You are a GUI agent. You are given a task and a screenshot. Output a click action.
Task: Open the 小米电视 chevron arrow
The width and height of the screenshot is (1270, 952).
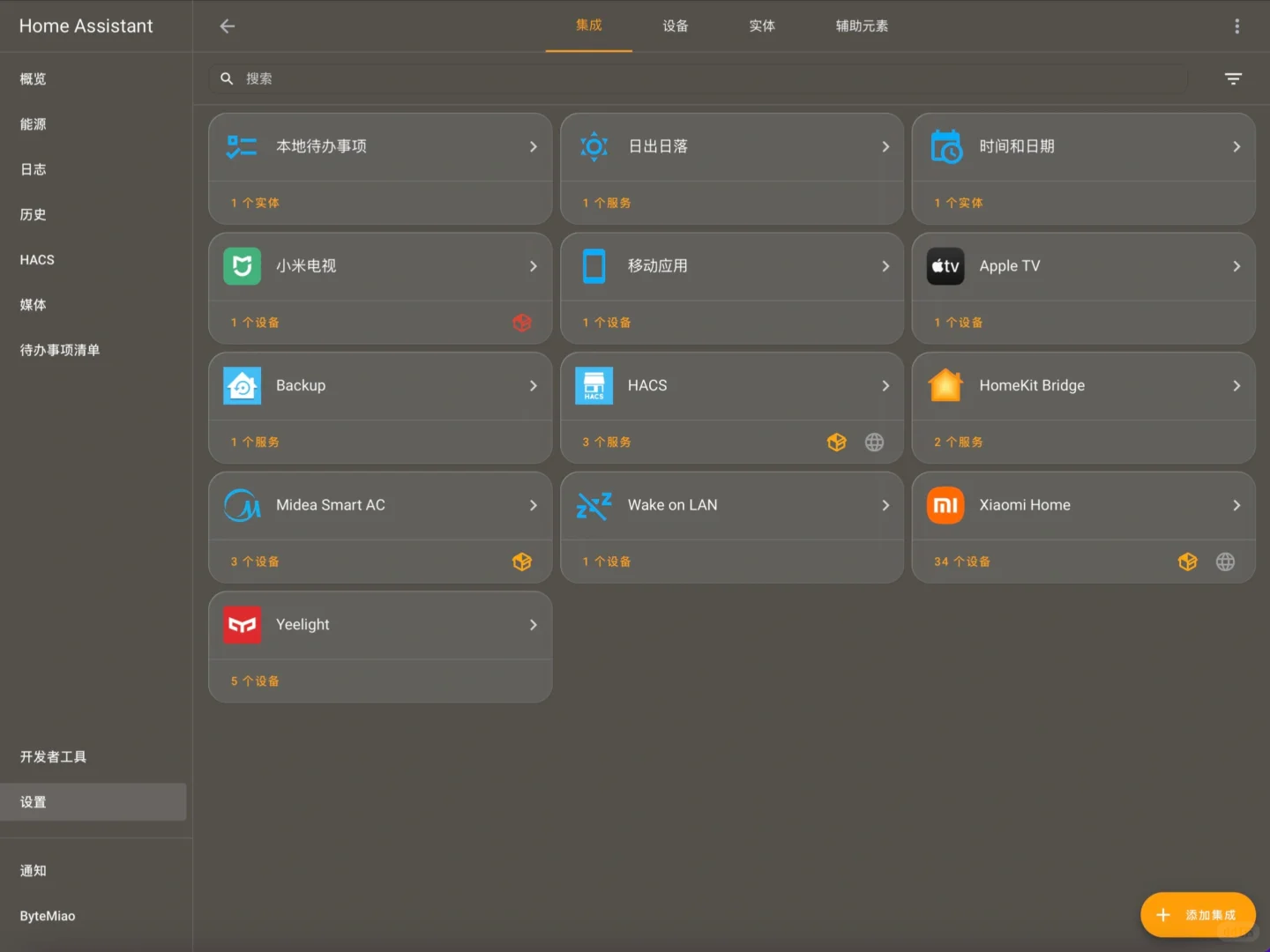click(533, 266)
